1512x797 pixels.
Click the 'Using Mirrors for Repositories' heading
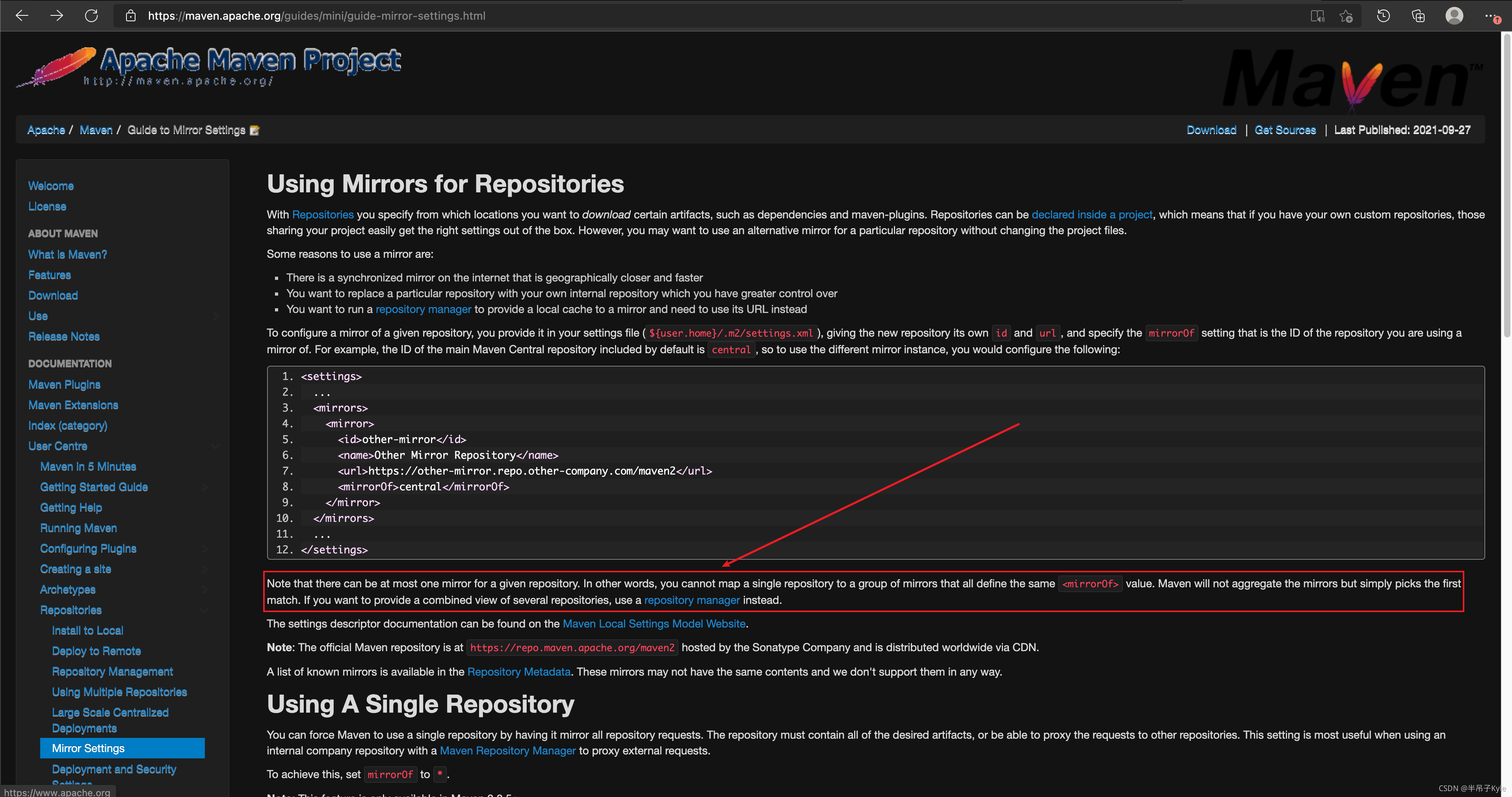pyautogui.click(x=446, y=184)
